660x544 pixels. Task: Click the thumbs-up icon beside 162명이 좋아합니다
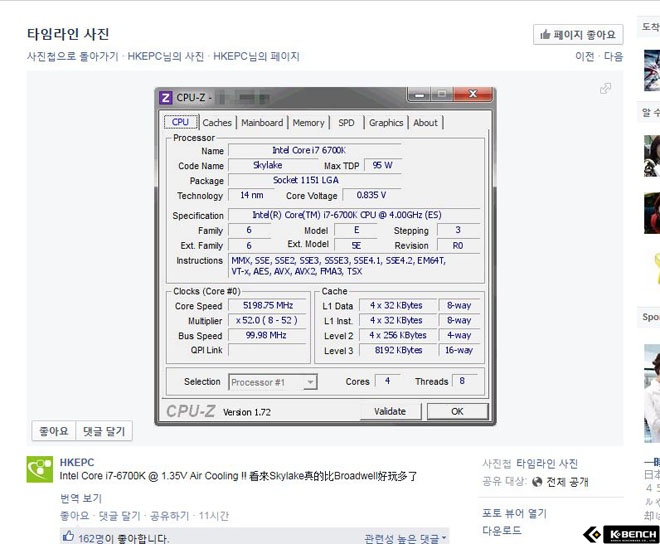(x=68, y=536)
